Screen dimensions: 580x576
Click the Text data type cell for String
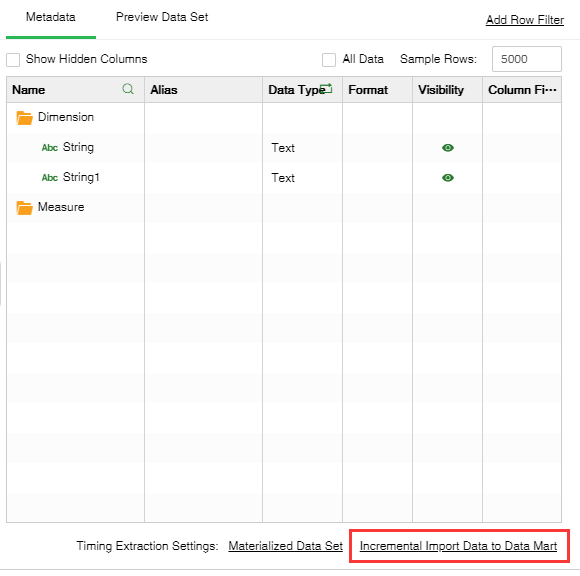pyautogui.click(x=283, y=148)
